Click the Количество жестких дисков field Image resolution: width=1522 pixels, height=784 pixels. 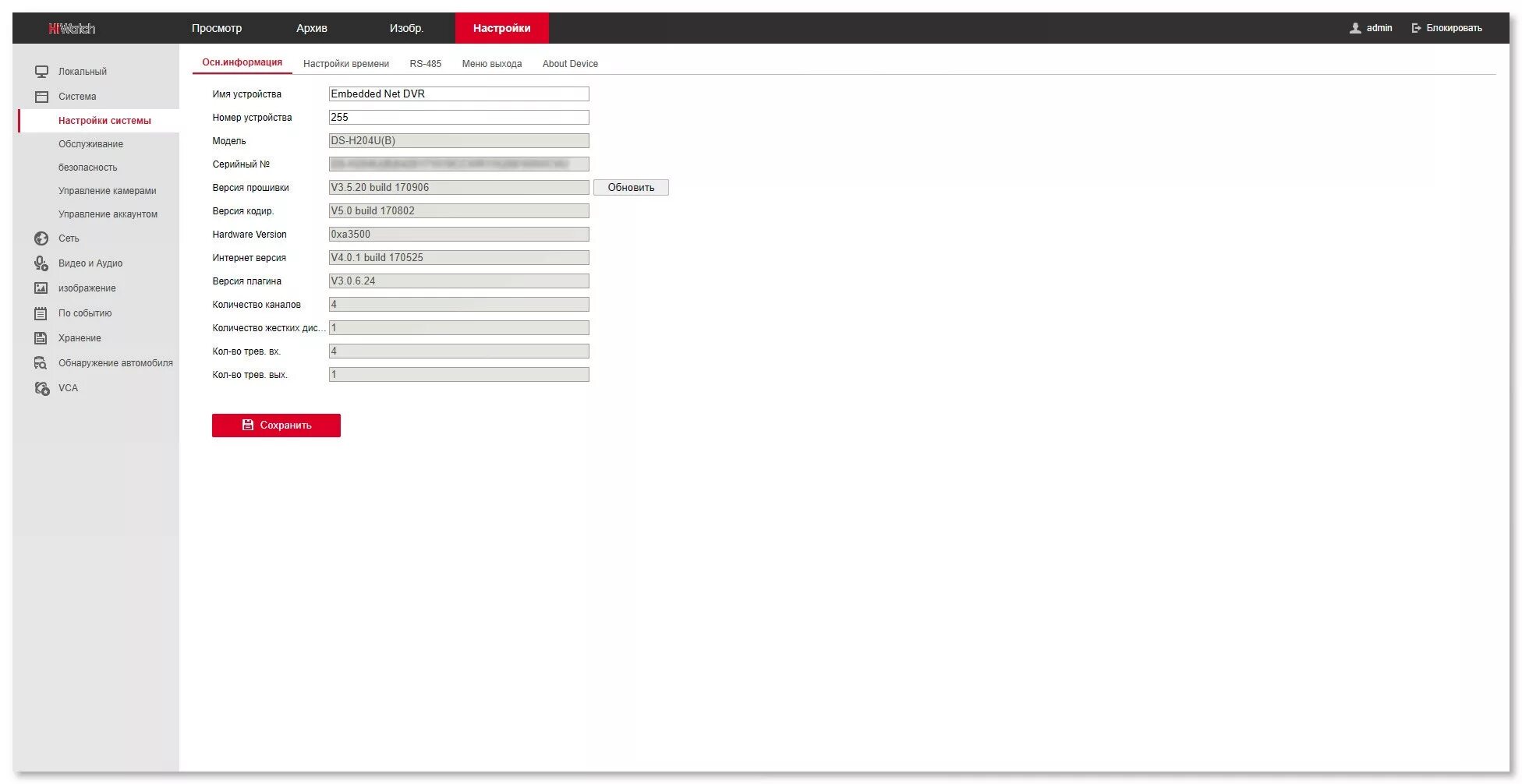pyautogui.click(x=458, y=328)
